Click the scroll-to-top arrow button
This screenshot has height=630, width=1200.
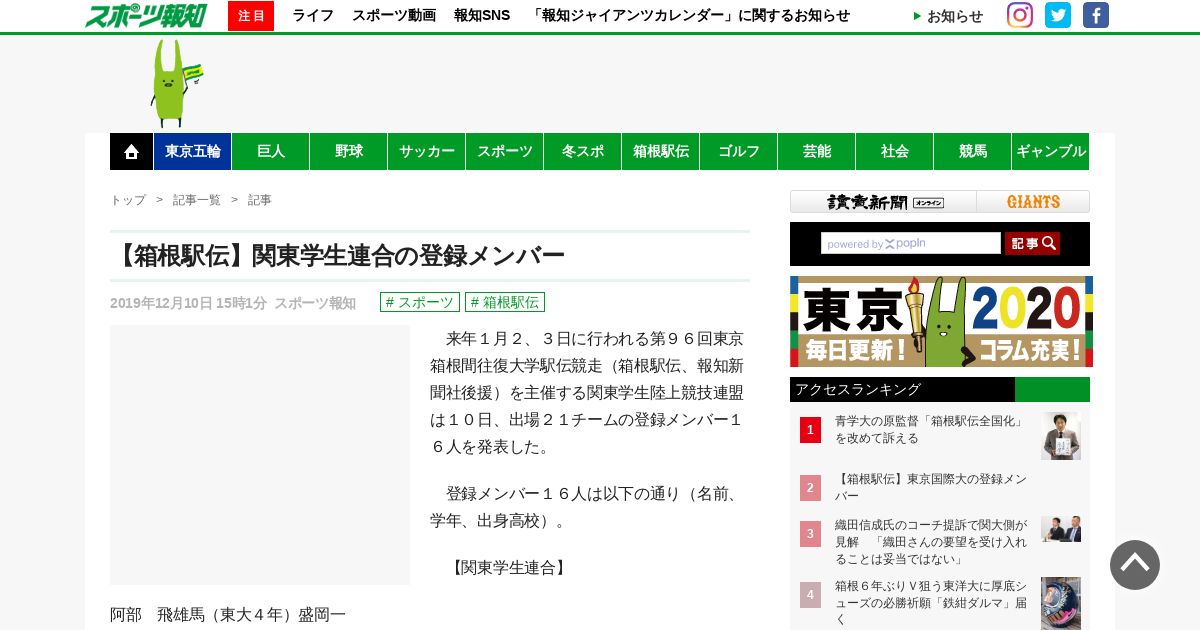click(x=1135, y=565)
